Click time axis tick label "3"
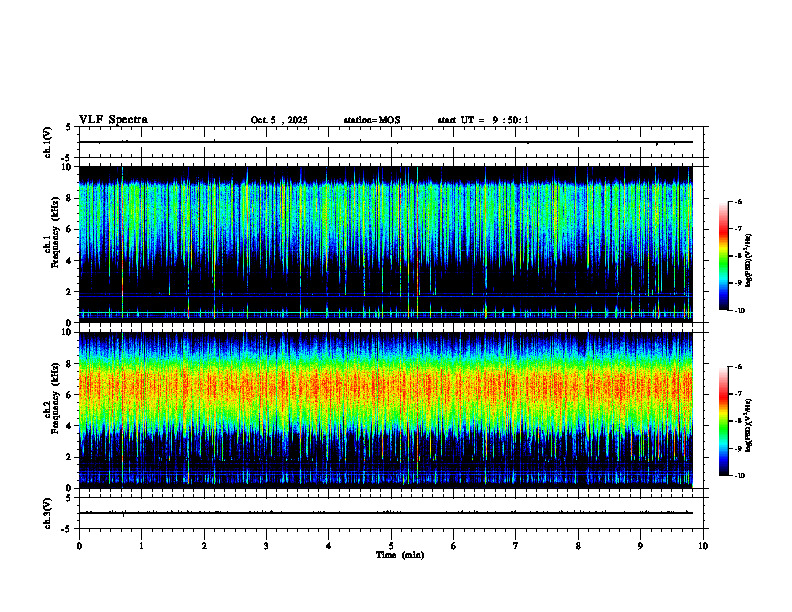The height and width of the screenshot is (612, 792). point(266,546)
